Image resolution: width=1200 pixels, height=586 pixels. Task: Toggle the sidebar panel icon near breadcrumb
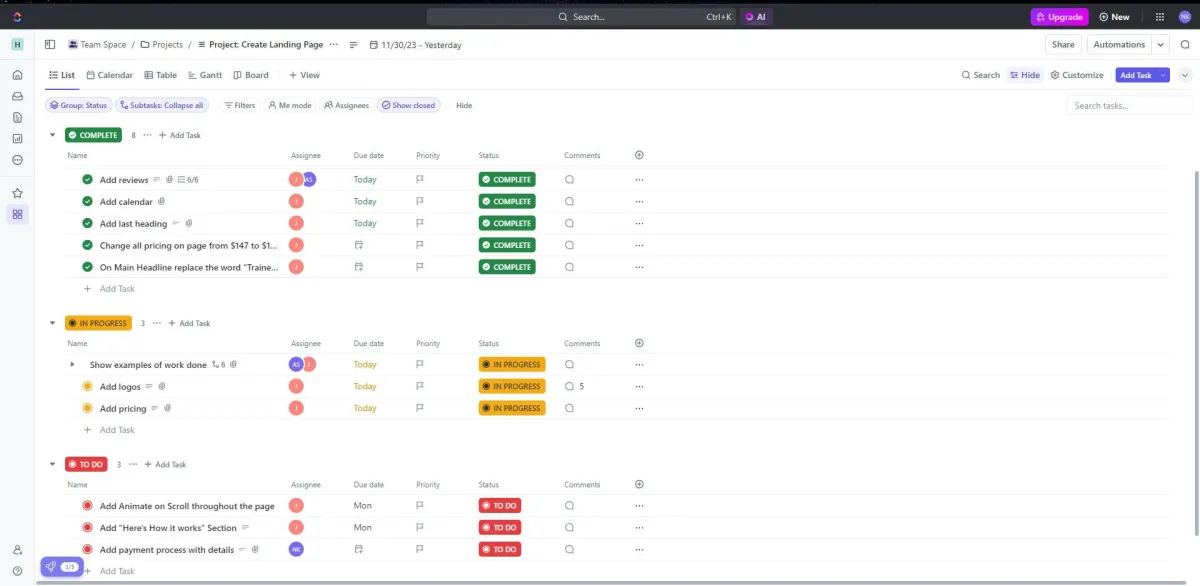point(50,45)
